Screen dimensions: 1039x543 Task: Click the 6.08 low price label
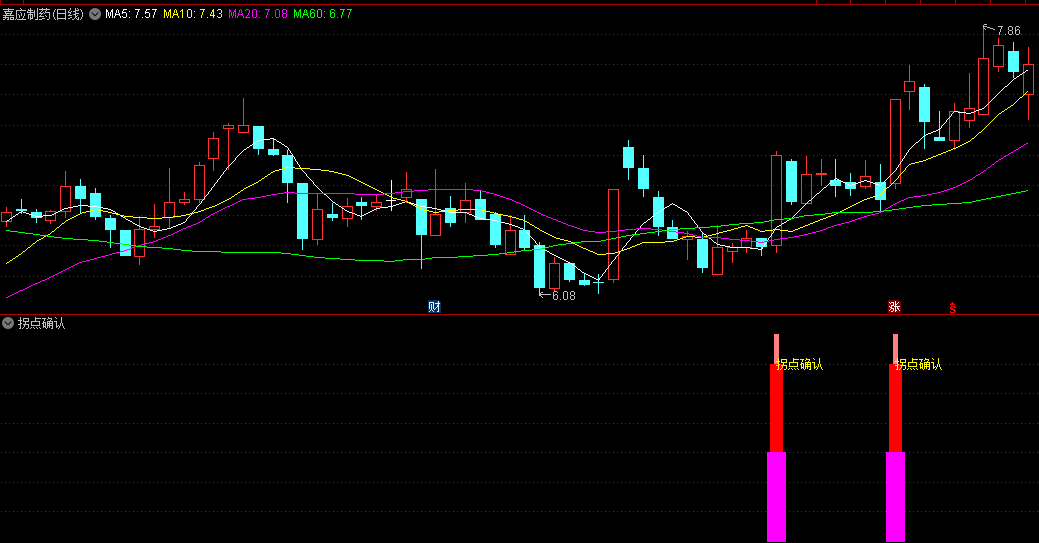click(x=563, y=296)
